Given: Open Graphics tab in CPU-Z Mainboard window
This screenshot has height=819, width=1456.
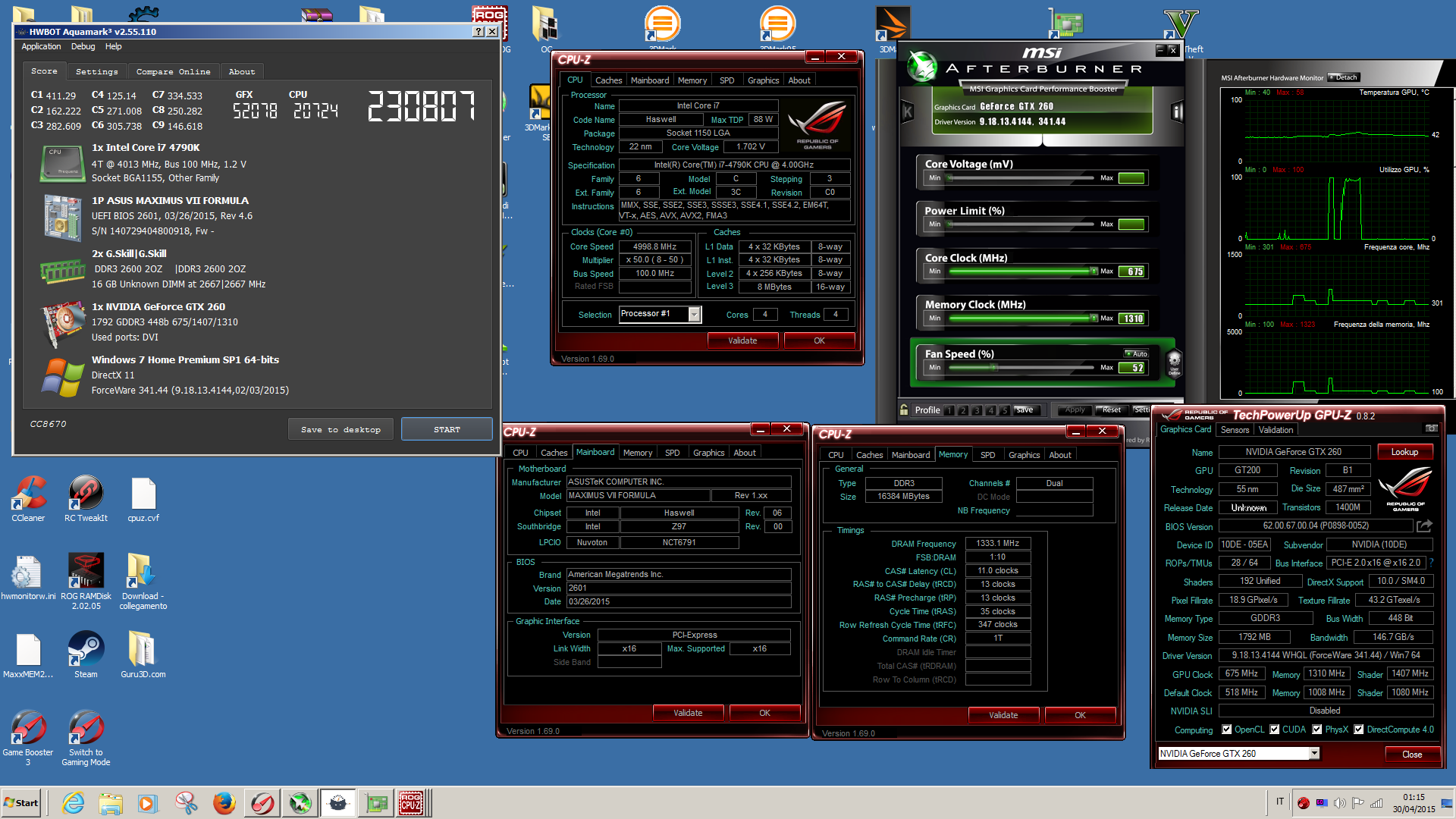Looking at the screenshot, I should (708, 453).
